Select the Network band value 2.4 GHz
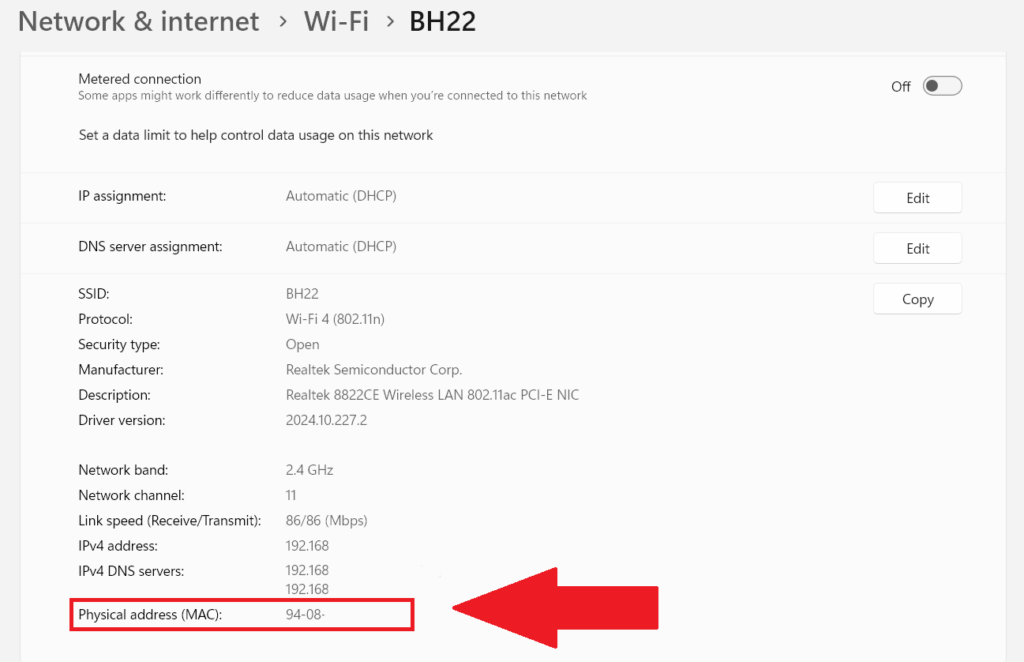This screenshot has height=662, width=1024. (309, 469)
